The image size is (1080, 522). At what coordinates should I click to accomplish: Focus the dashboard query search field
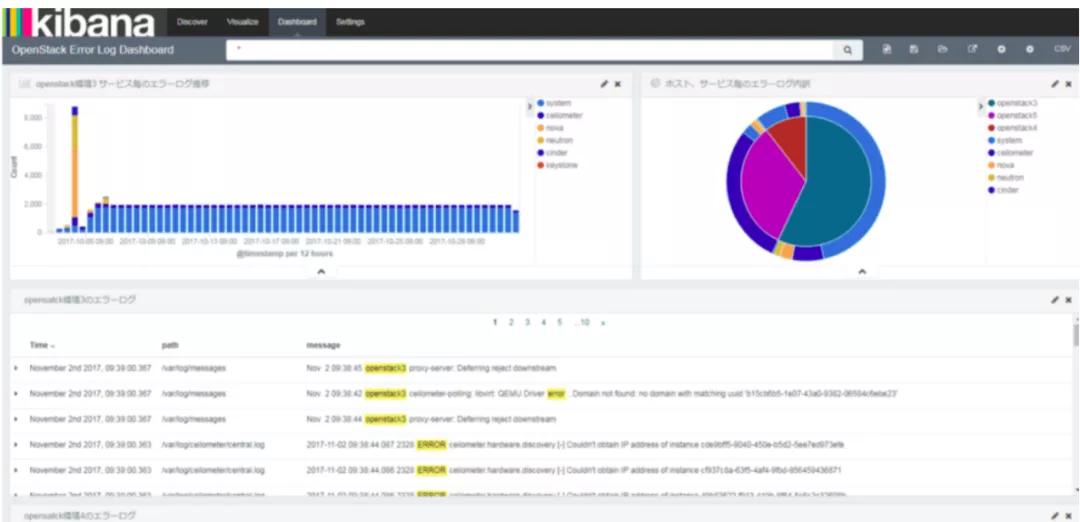click(x=530, y=50)
